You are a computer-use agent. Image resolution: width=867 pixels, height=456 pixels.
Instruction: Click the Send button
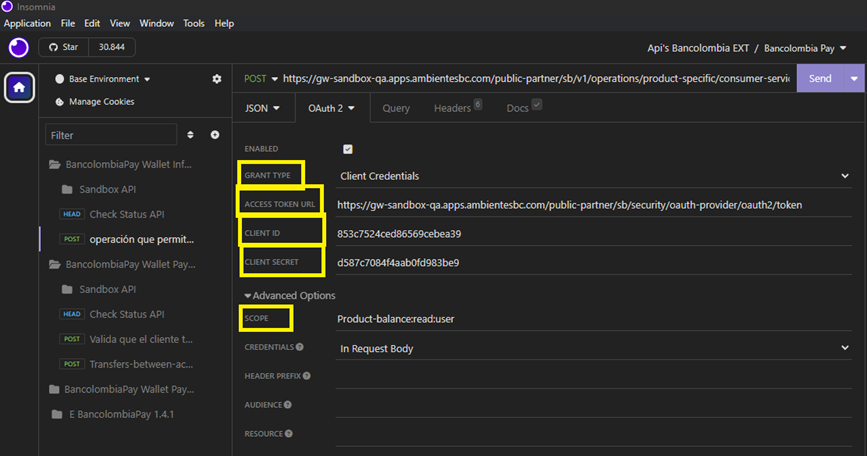[820, 78]
